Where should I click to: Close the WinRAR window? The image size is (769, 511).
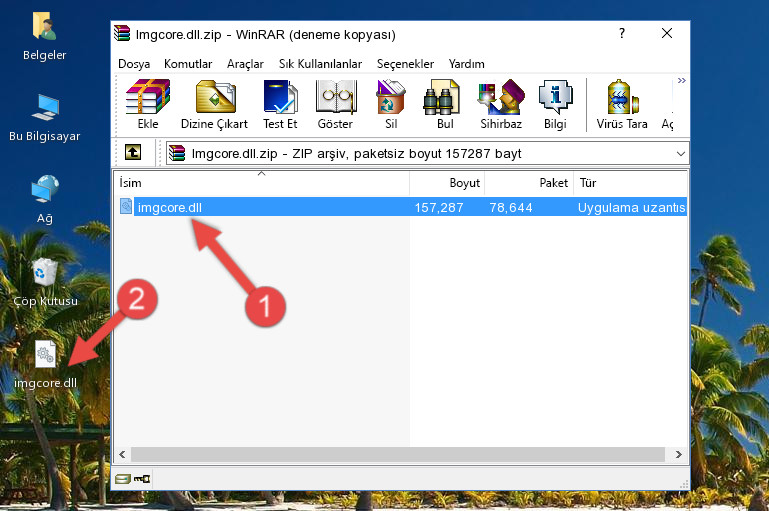pos(666,33)
